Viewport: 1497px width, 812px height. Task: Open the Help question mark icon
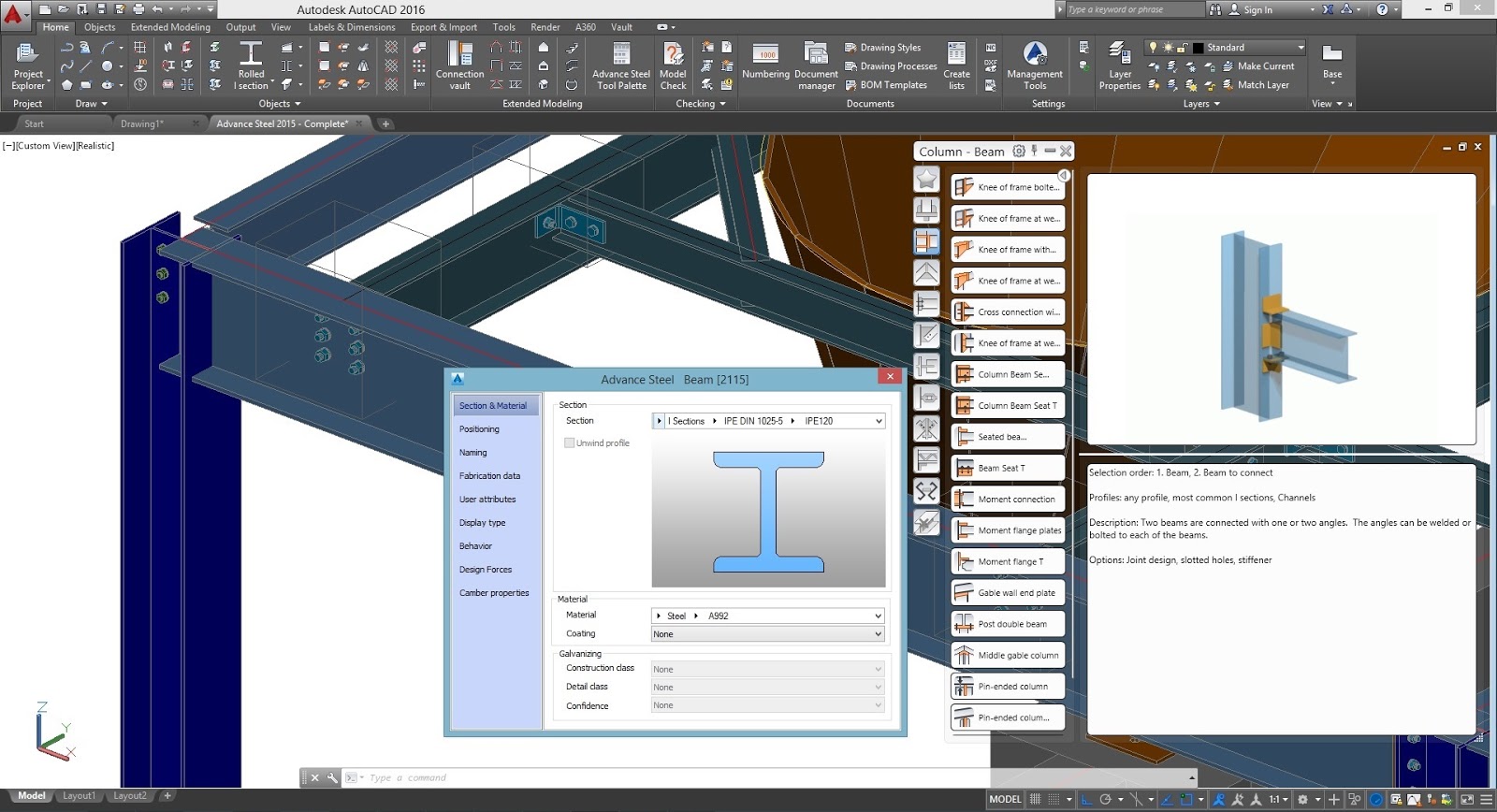1382,9
